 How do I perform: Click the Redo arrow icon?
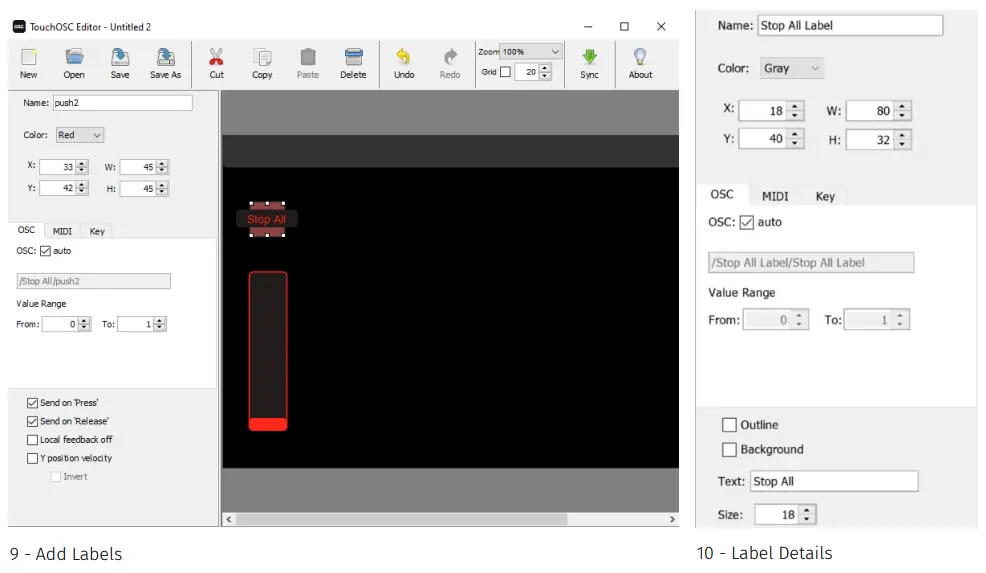(x=450, y=58)
